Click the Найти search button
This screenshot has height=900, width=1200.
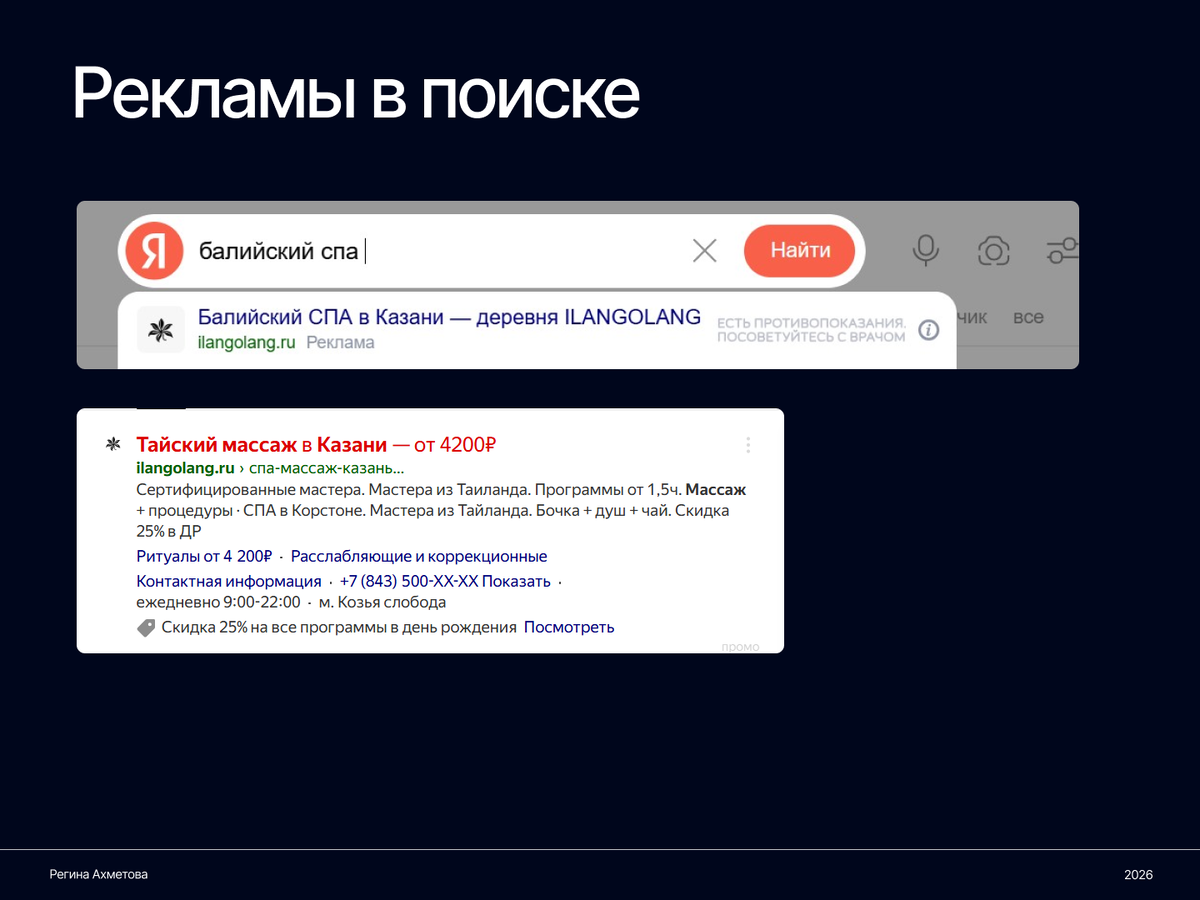tap(800, 251)
